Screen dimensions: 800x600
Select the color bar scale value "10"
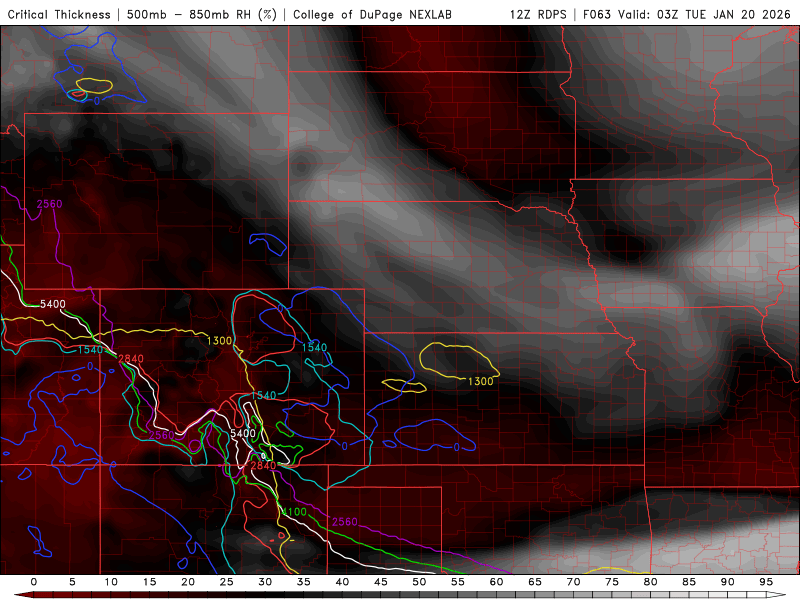[x=111, y=582]
